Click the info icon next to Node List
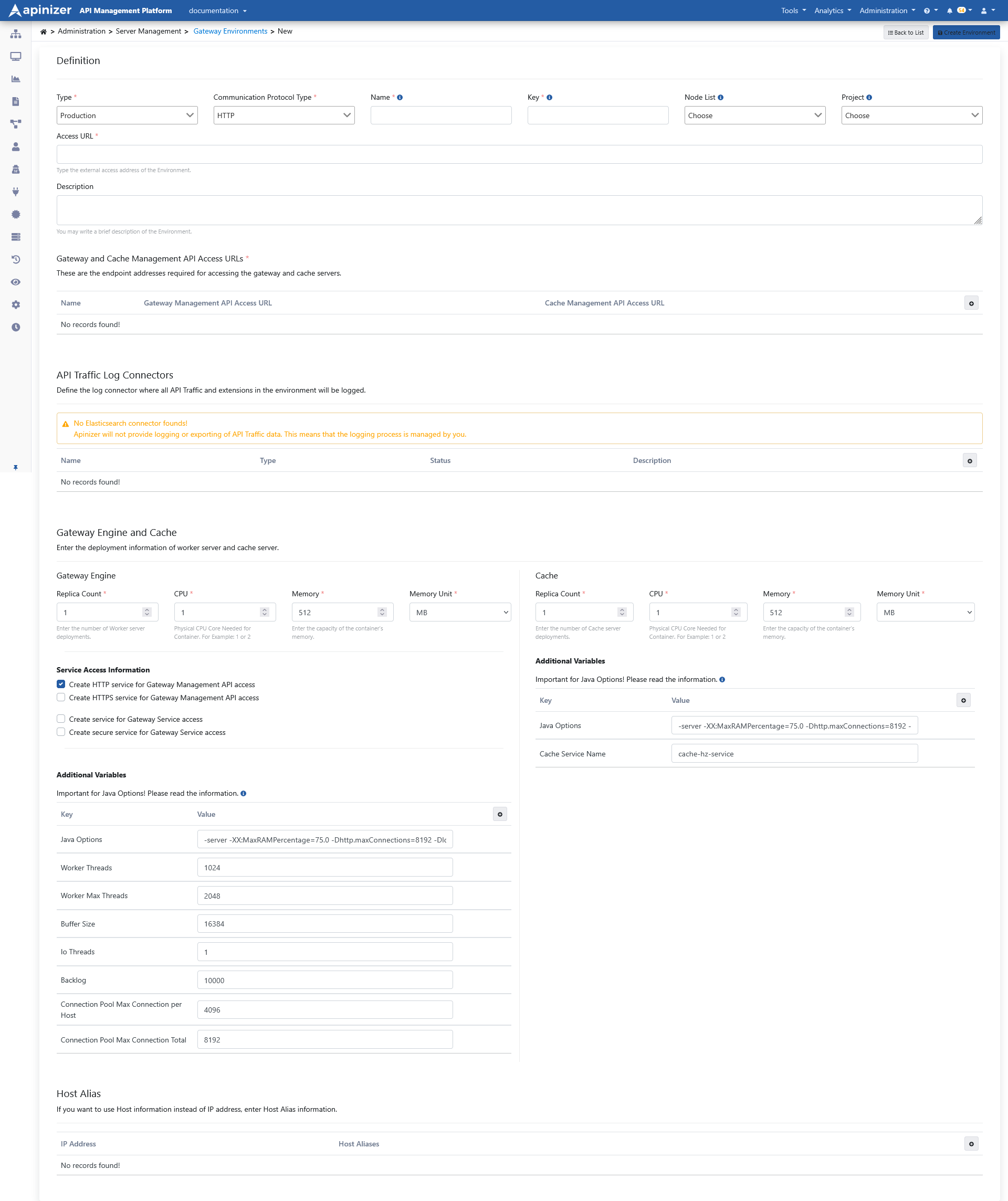The width and height of the screenshot is (1008, 1201). click(x=720, y=97)
